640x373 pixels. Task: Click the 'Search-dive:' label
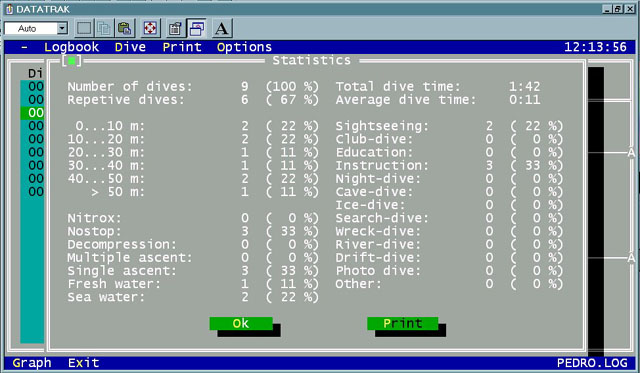tap(382, 218)
